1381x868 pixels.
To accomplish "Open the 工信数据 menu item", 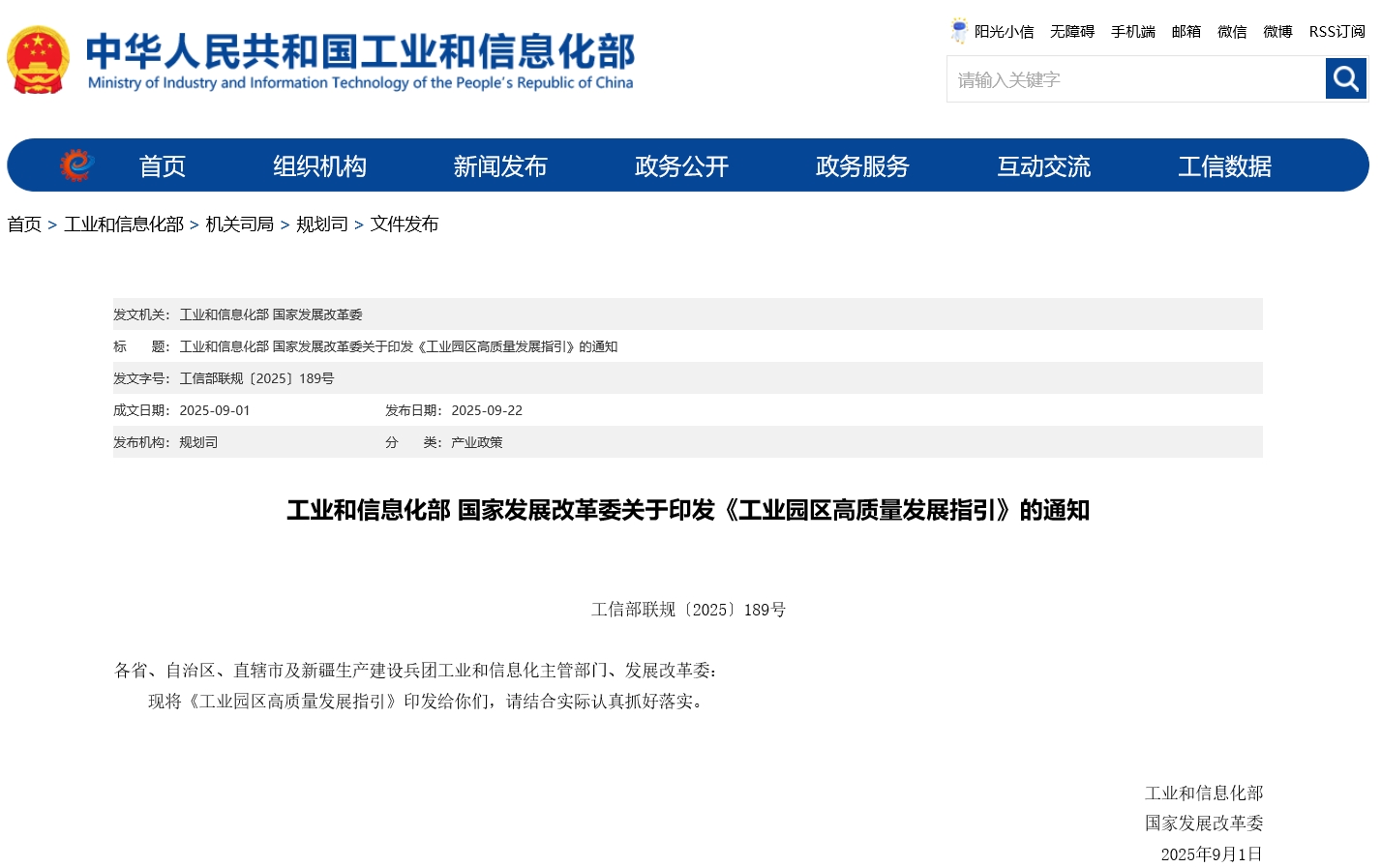I will point(1224,166).
